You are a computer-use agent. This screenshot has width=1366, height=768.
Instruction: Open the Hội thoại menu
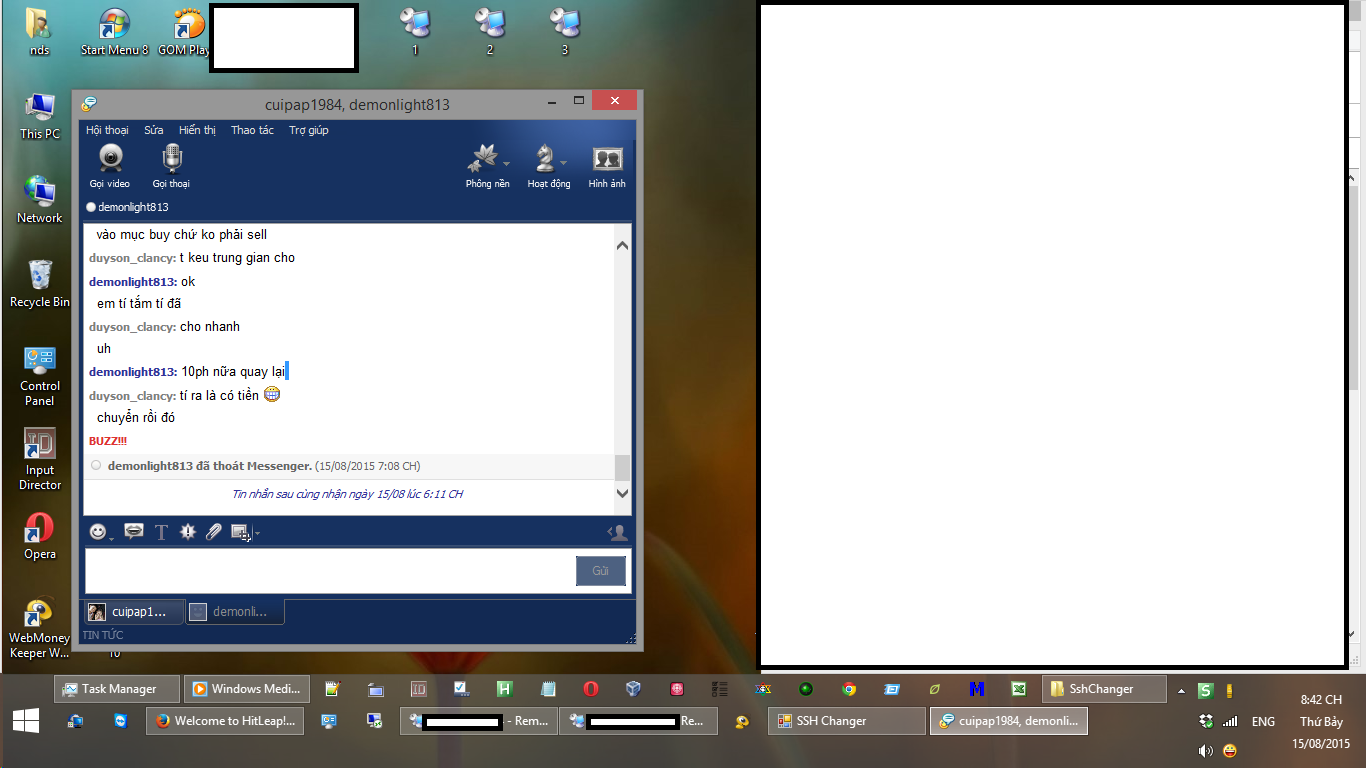tap(107, 130)
